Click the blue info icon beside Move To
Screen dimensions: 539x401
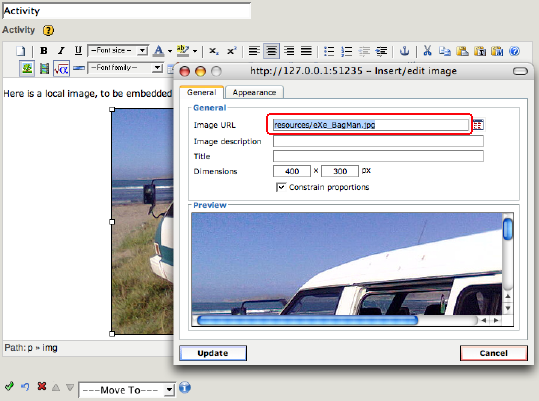185,388
